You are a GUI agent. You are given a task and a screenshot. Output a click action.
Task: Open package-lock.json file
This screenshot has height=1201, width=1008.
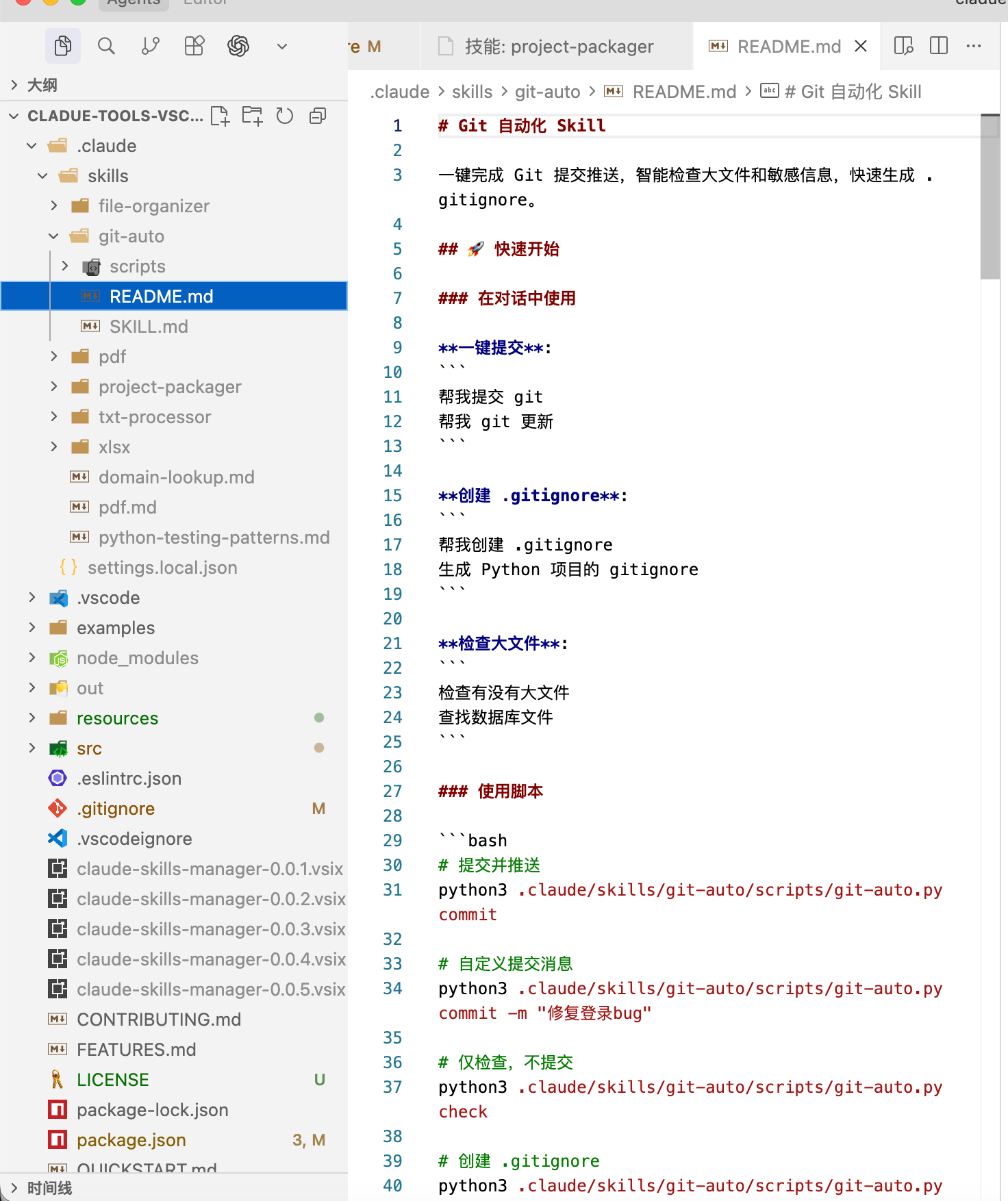coord(174,1110)
